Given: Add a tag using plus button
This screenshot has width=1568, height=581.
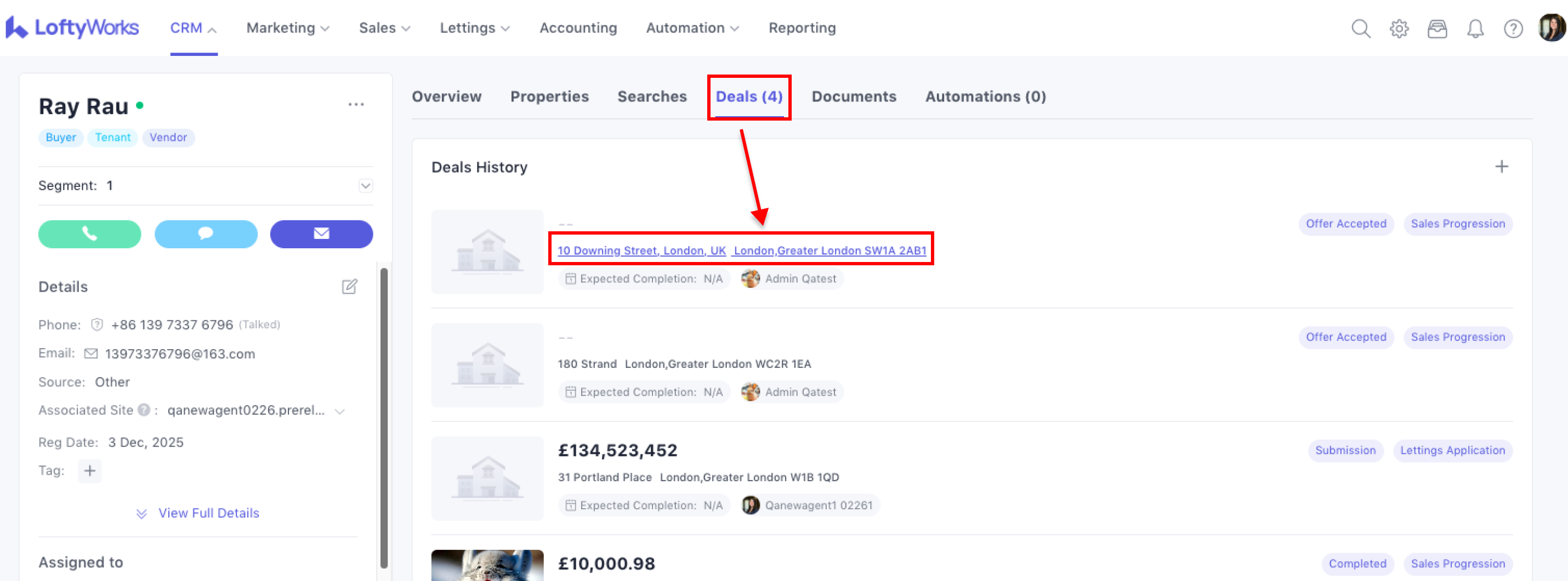Looking at the screenshot, I should point(89,471).
